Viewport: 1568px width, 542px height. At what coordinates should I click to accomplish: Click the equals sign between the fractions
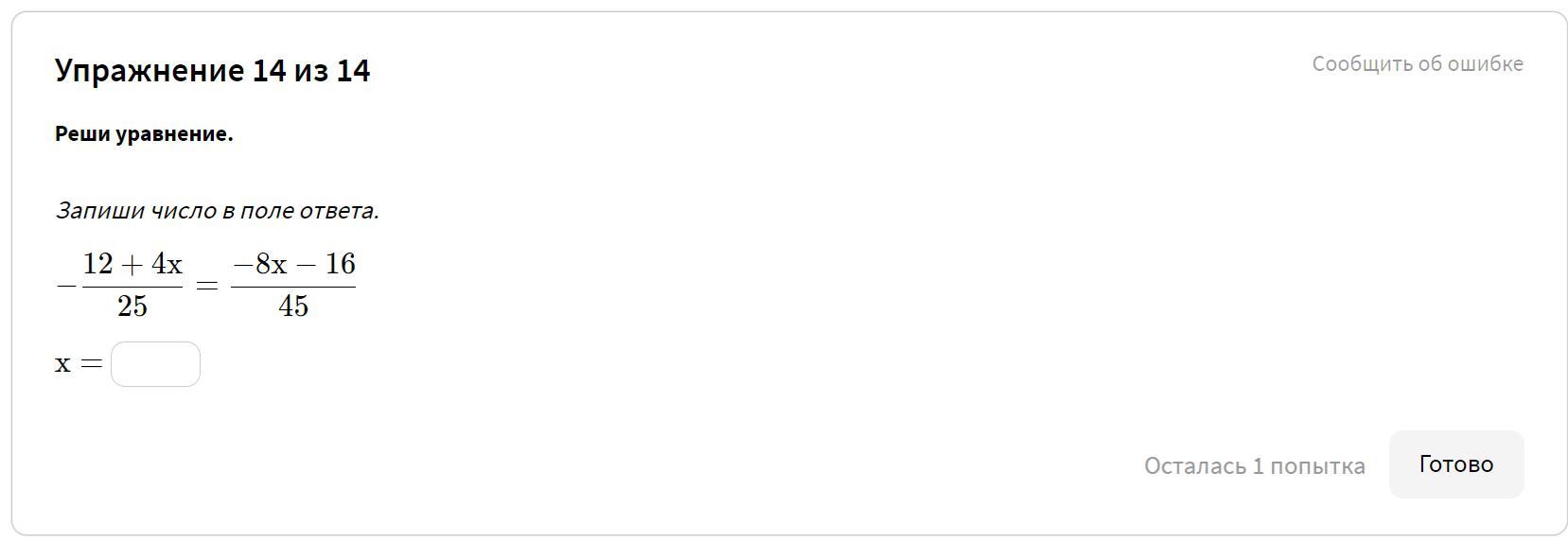[x=206, y=285]
